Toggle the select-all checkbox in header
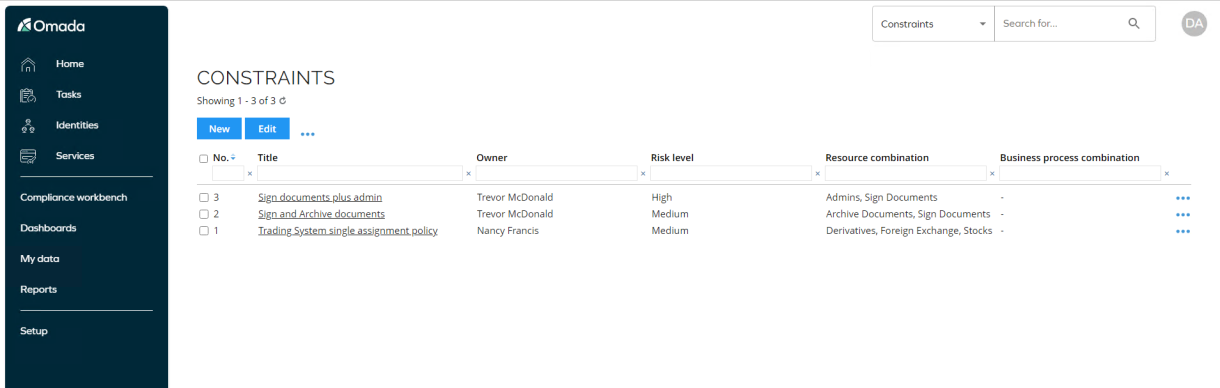 pos(204,158)
